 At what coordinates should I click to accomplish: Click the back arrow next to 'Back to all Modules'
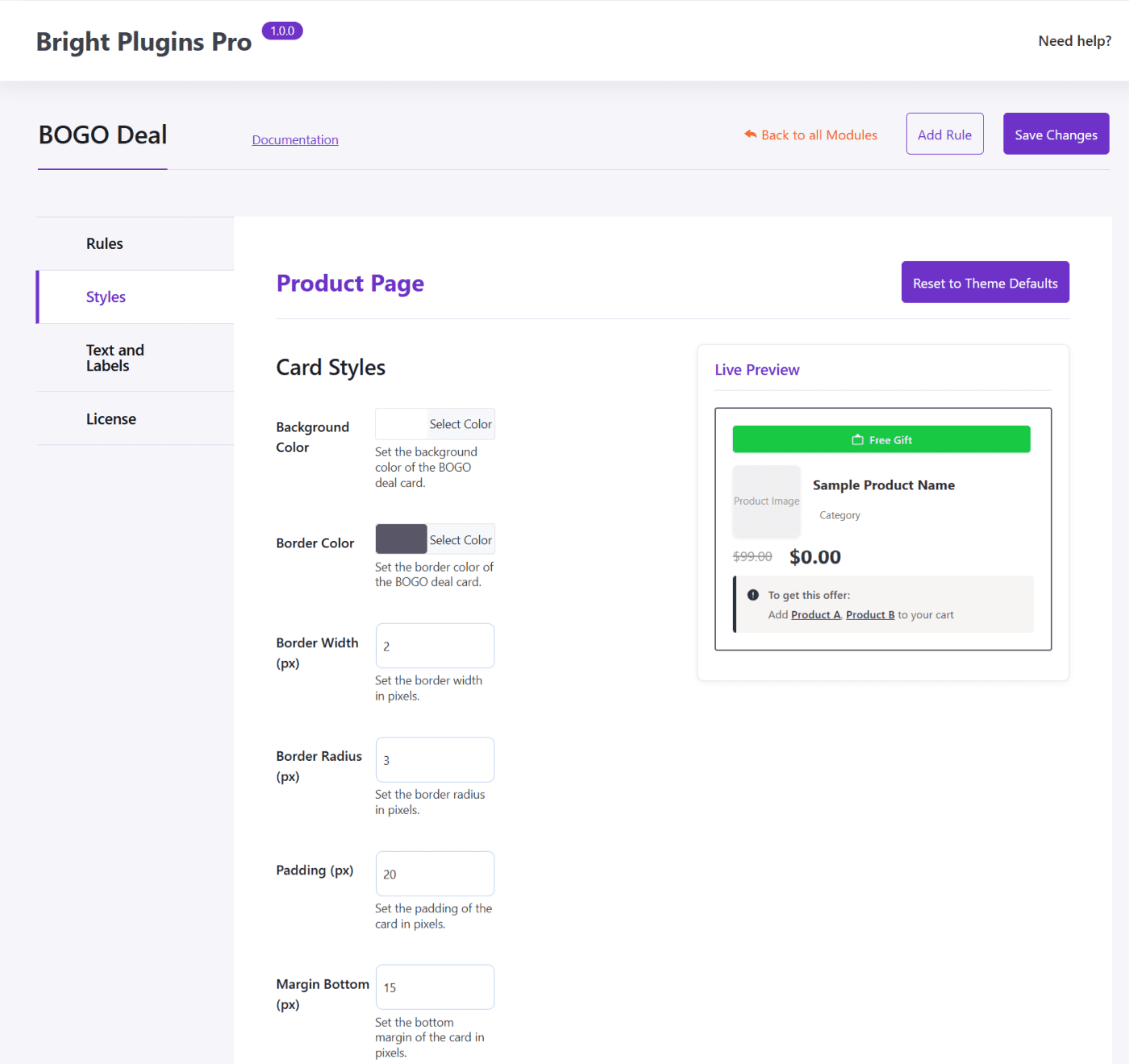pyautogui.click(x=749, y=134)
